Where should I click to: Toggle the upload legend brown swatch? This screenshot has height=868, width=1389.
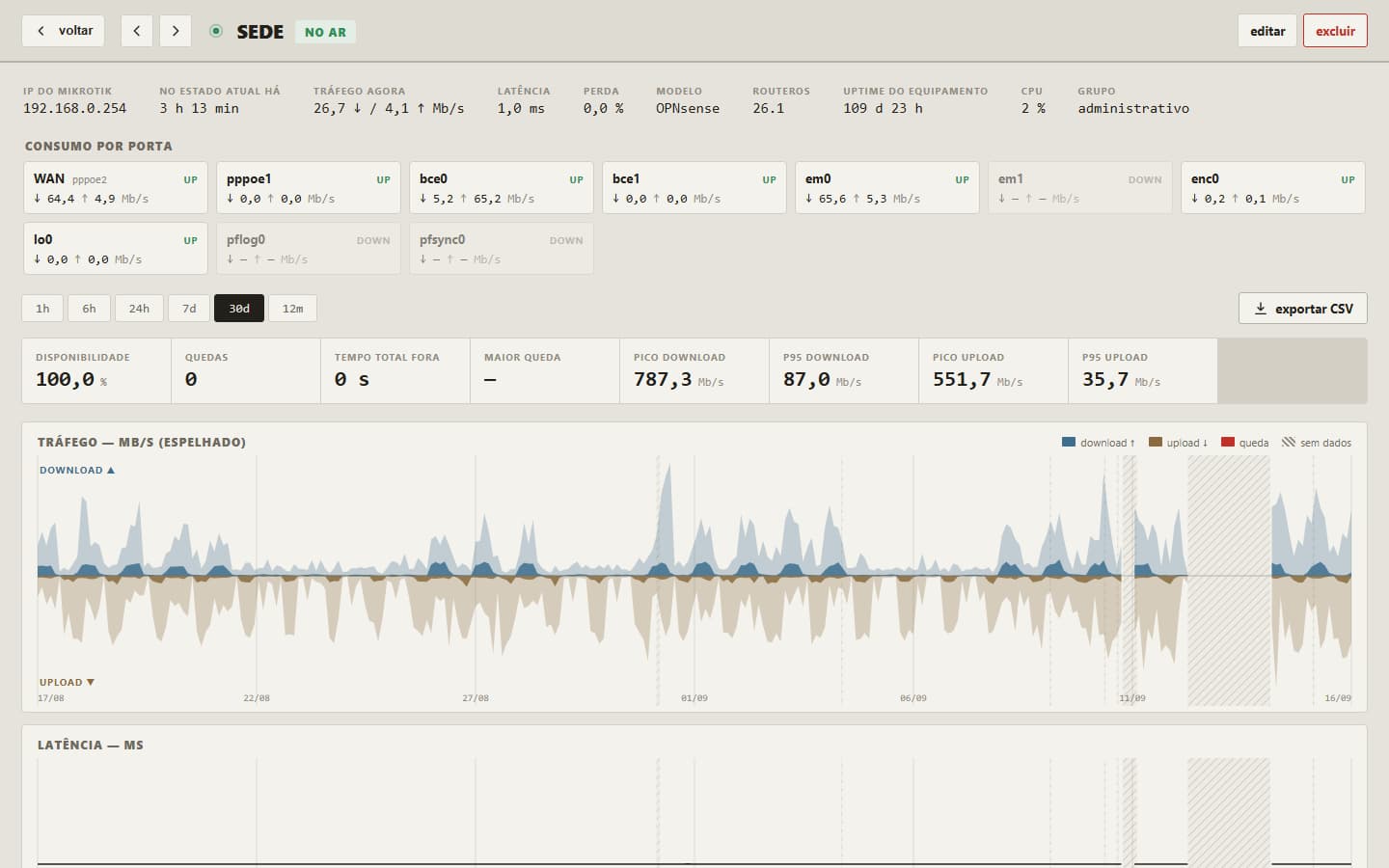(x=1155, y=442)
